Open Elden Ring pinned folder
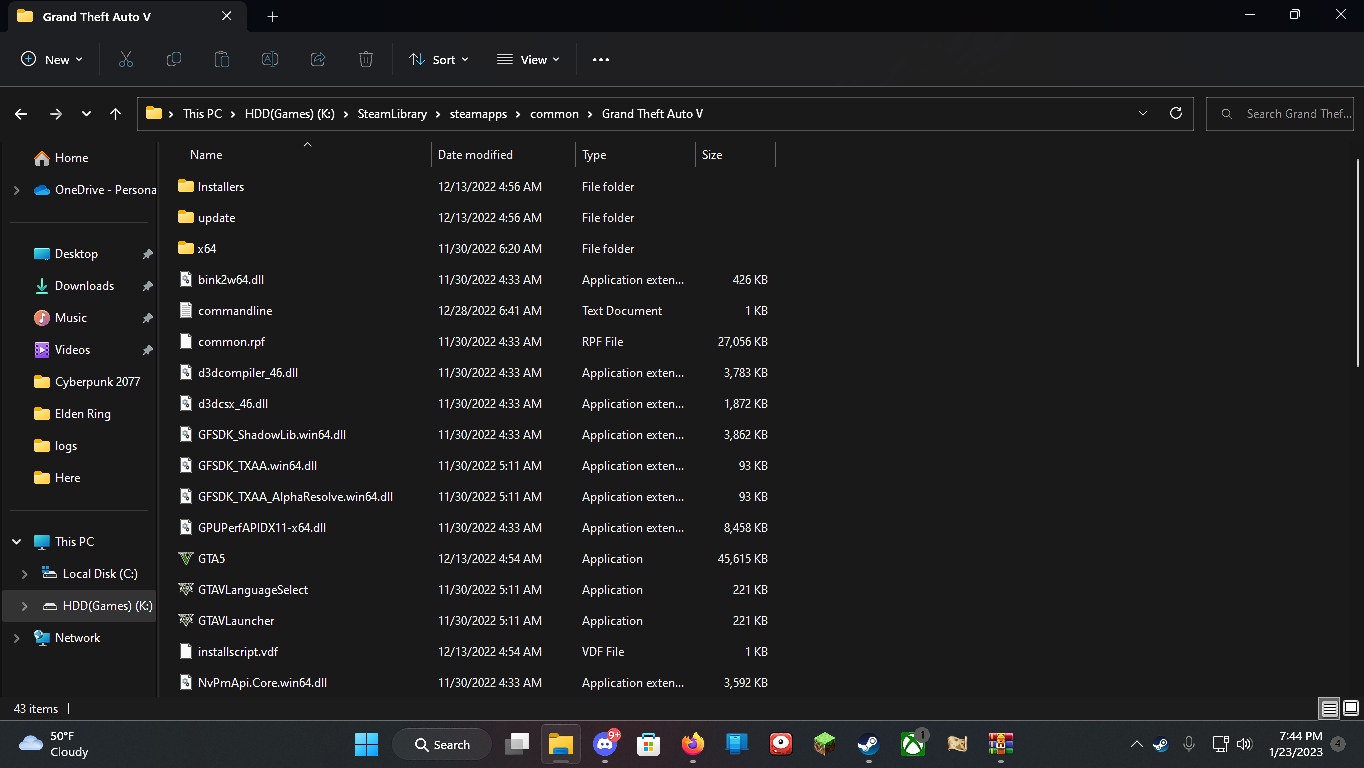 click(x=83, y=414)
